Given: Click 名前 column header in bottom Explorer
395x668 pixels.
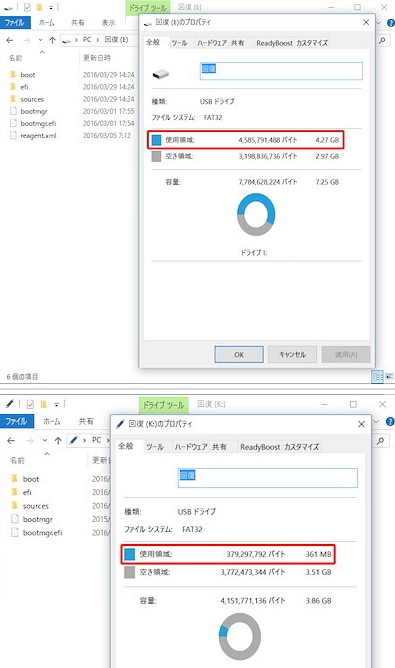Looking at the screenshot, I should [x=17, y=461].
